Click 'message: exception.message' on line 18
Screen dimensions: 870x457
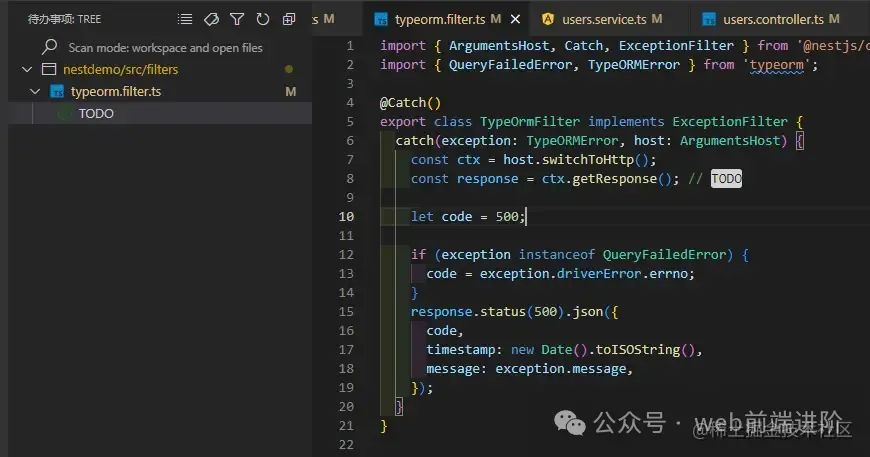526,369
